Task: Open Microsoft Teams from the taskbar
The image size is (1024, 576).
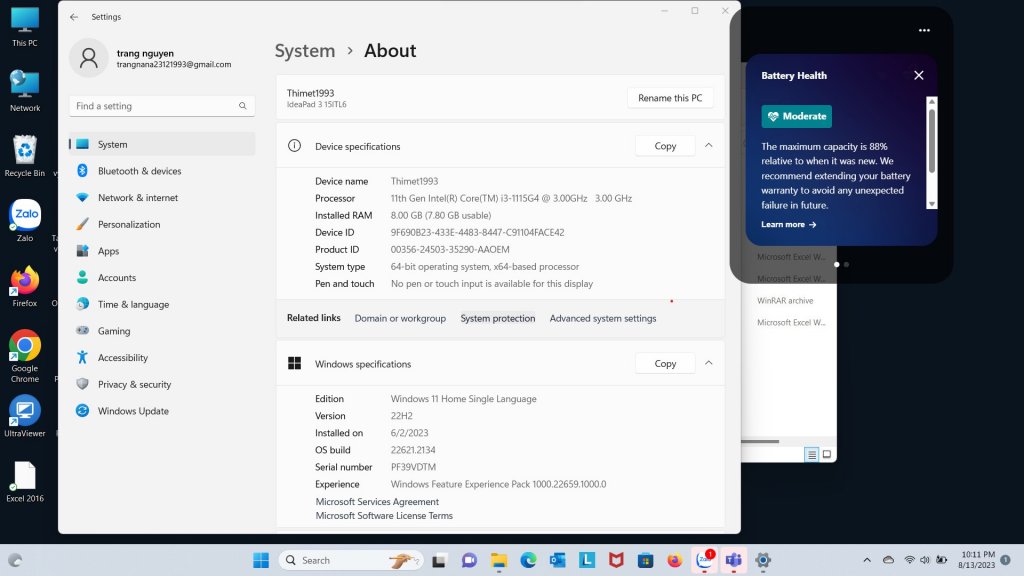Action: pyautogui.click(x=733, y=560)
